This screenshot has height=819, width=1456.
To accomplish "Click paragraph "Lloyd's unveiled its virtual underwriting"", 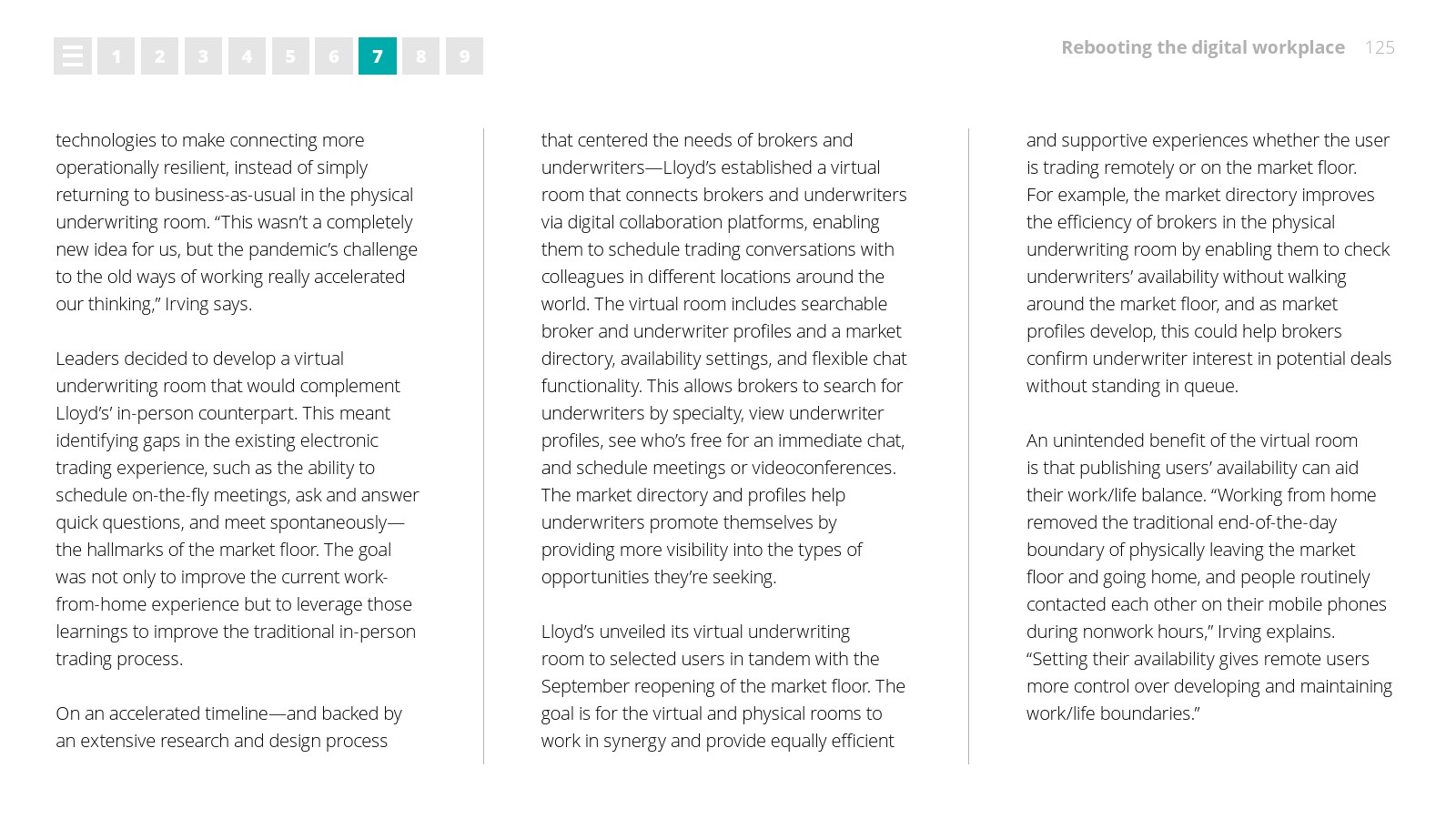I will (723, 685).
